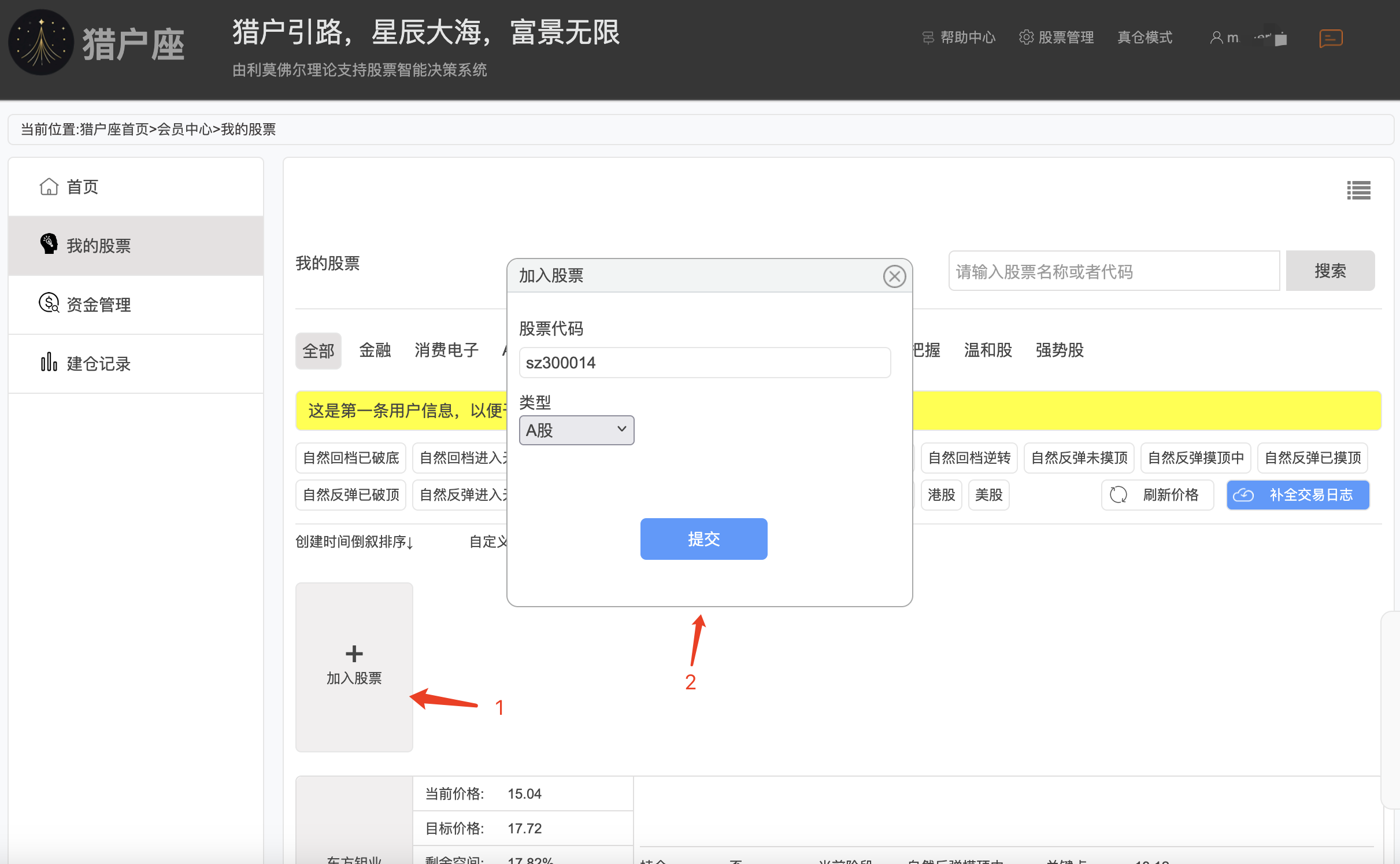The image size is (1400, 864).
Task: Open the 类型 A股 dropdown
Action: point(576,430)
